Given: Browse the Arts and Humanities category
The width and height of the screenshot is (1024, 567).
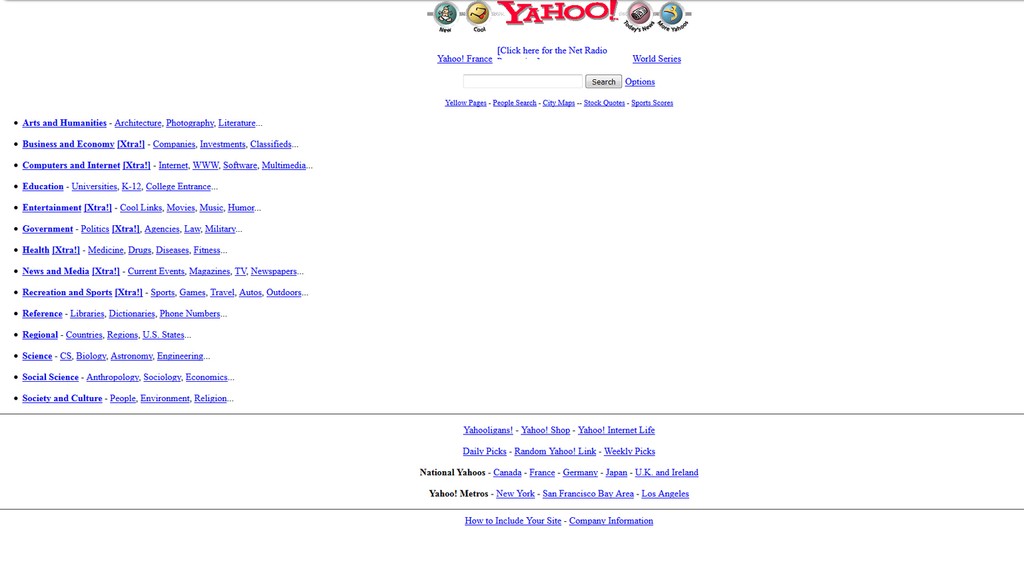Looking at the screenshot, I should click(x=64, y=123).
